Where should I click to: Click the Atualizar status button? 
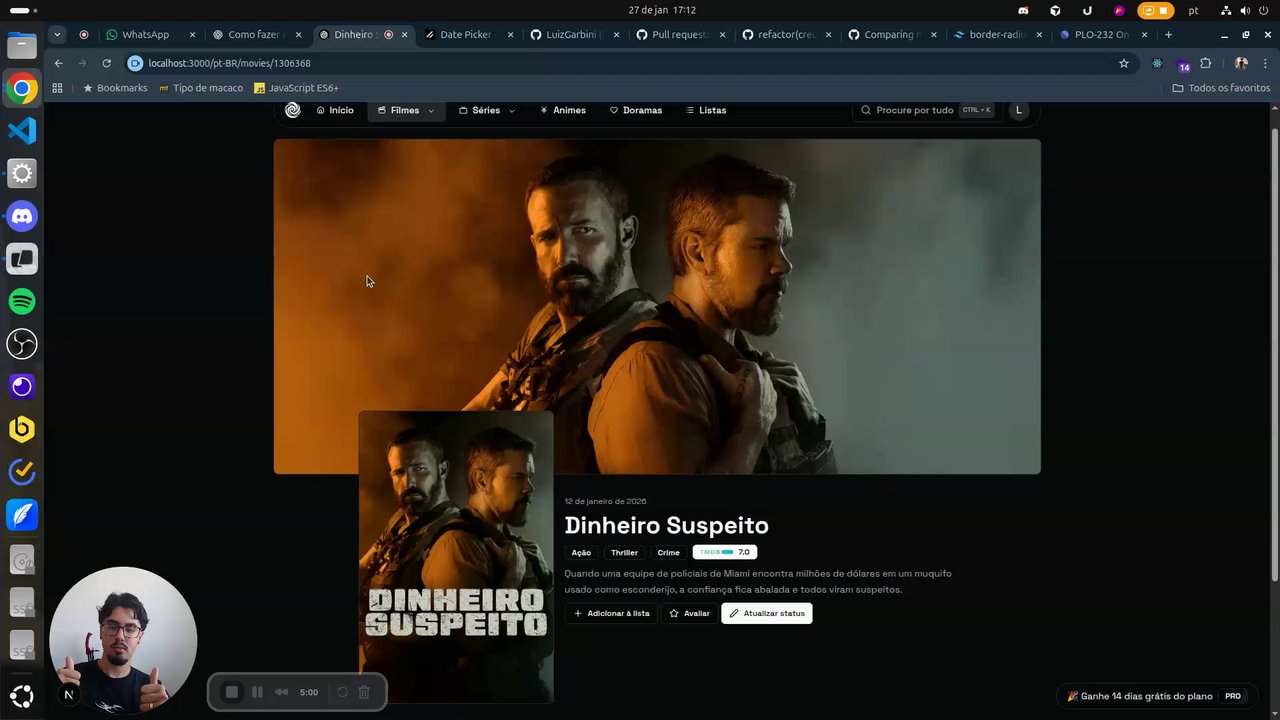767,613
